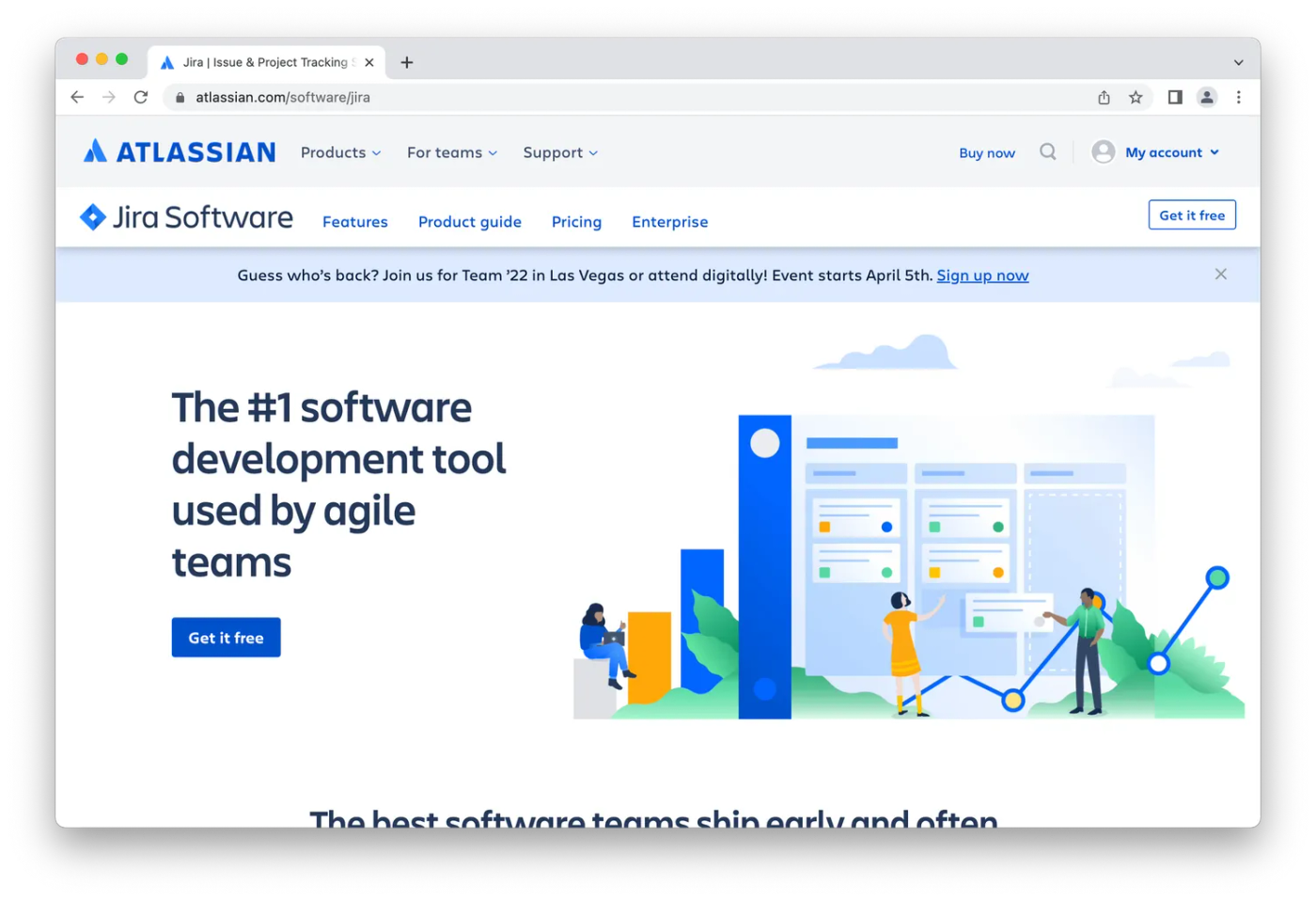Click the padlock icon in the address bar
The height and width of the screenshot is (901, 1316).
click(x=180, y=97)
